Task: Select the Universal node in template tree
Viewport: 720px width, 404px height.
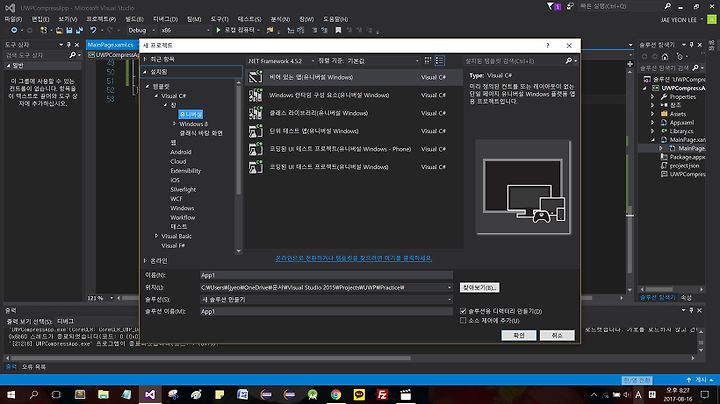Action: [191, 114]
